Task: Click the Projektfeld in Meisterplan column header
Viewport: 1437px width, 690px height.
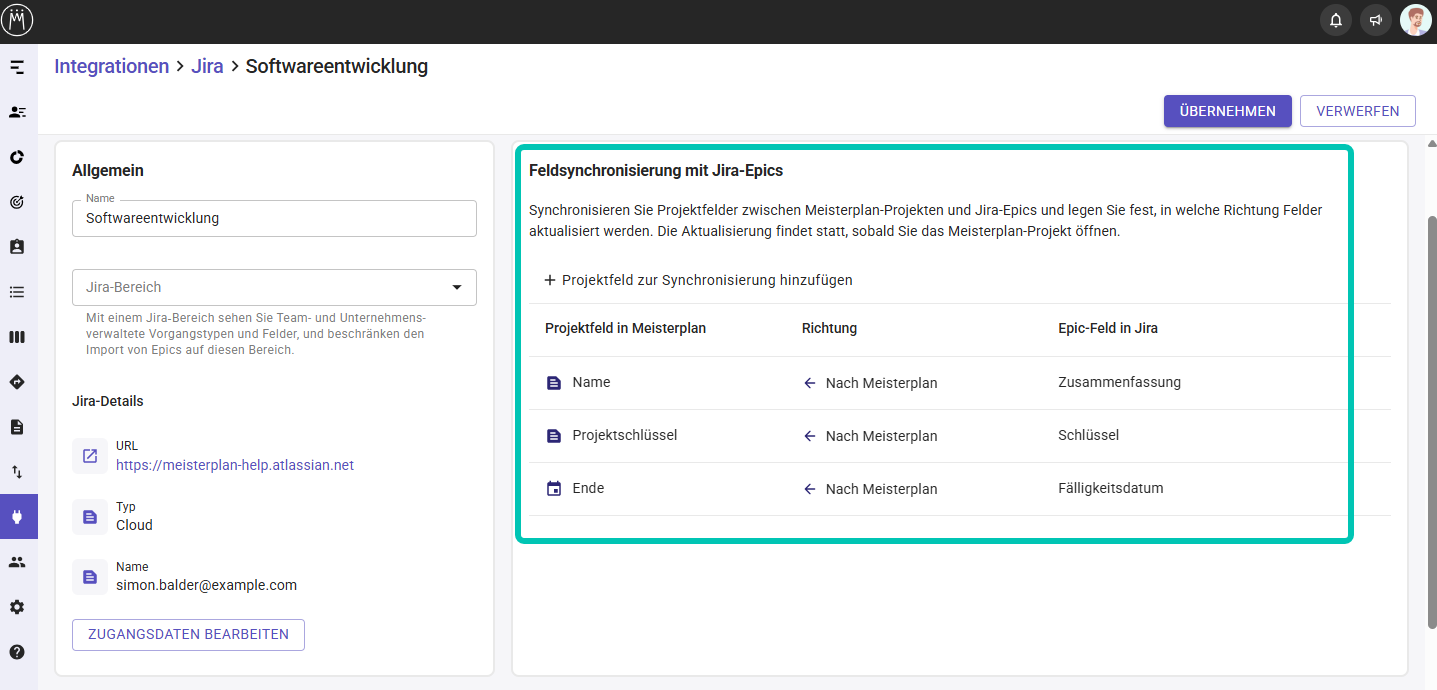Action: (625, 328)
